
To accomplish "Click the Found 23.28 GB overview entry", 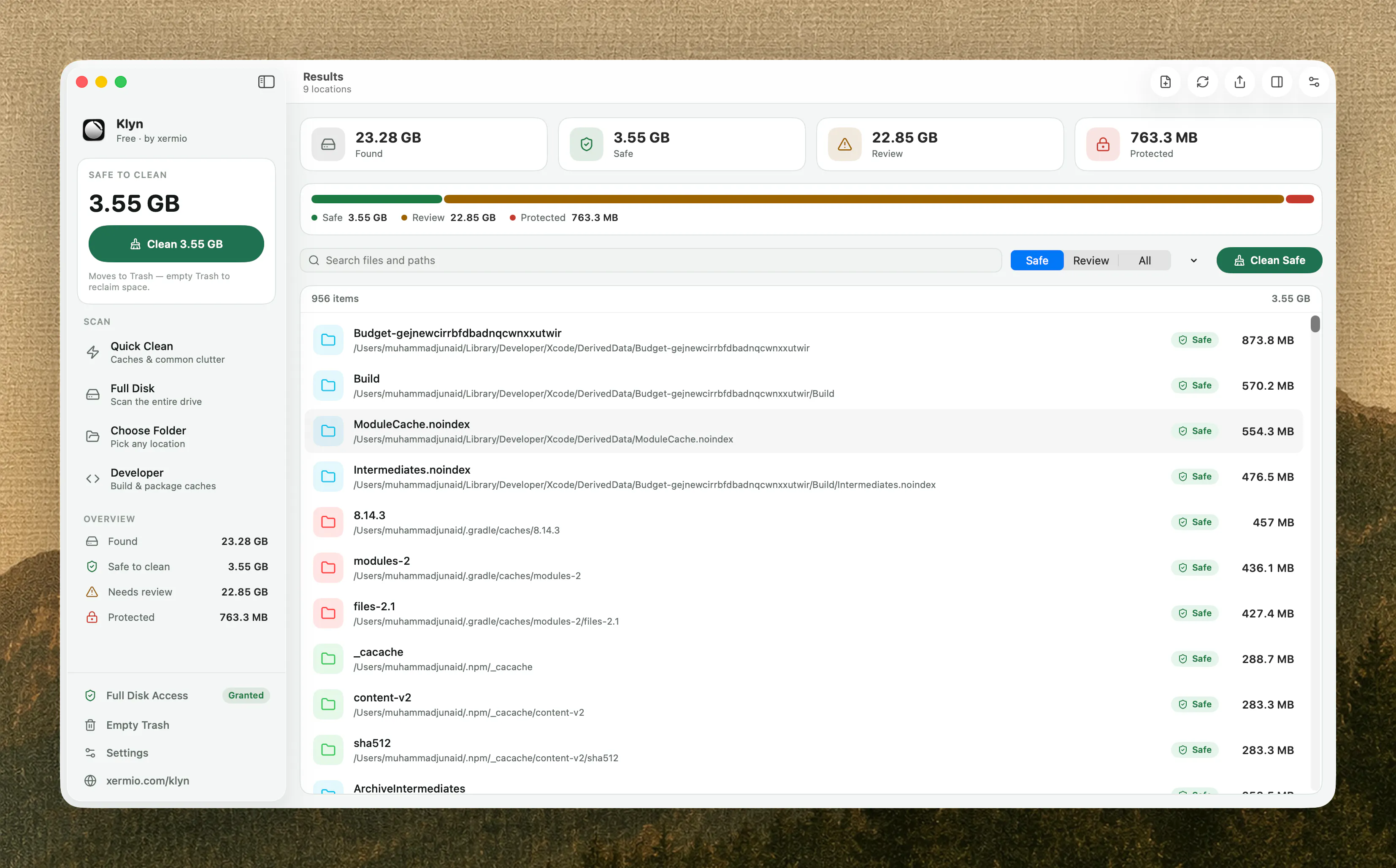I will [176, 542].
